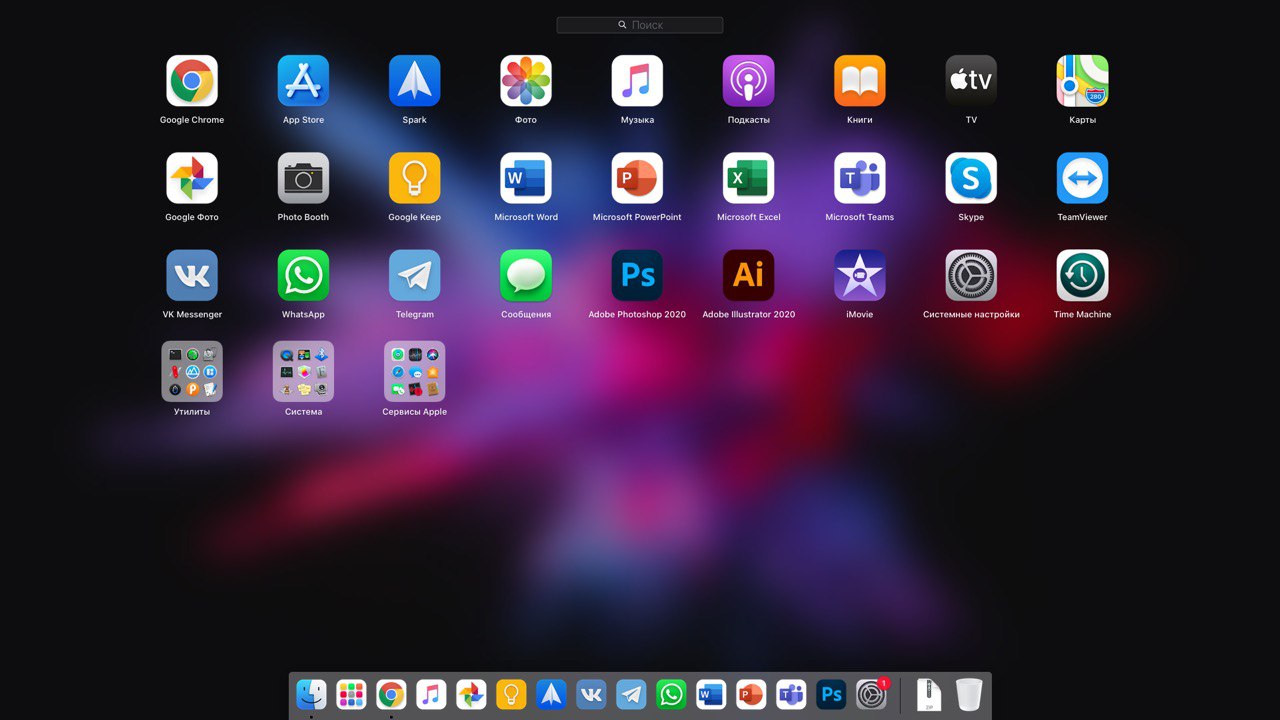The image size is (1280, 720).
Task: Open Photoshop from the Dock
Action: point(831,694)
